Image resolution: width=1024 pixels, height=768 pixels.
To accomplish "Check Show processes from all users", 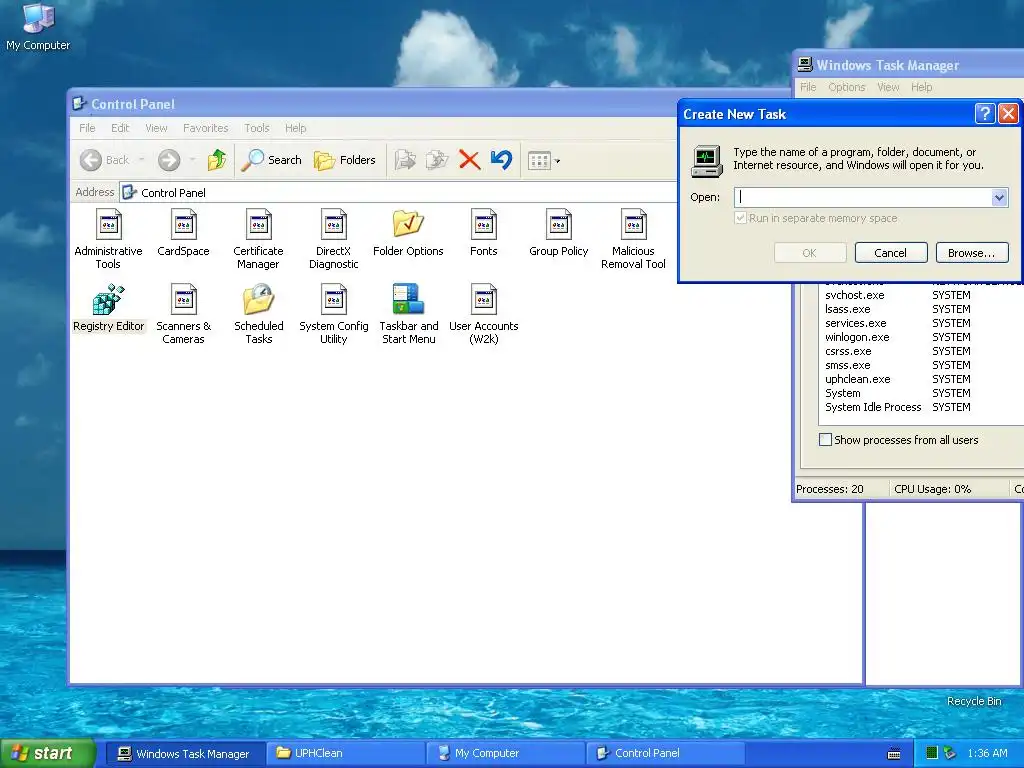I will (x=899, y=440).
